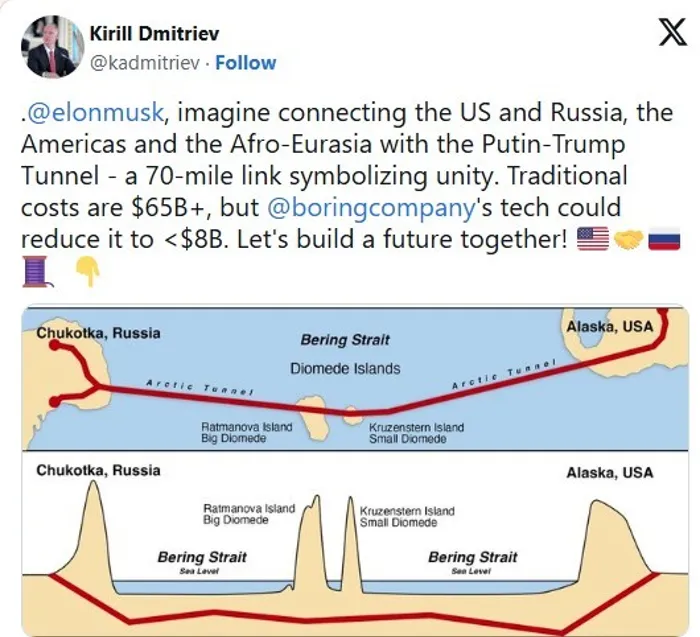700x637 pixels.
Task: Click the Chukotka, Russia label in the cross-section diagram
Action: [98, 470]
